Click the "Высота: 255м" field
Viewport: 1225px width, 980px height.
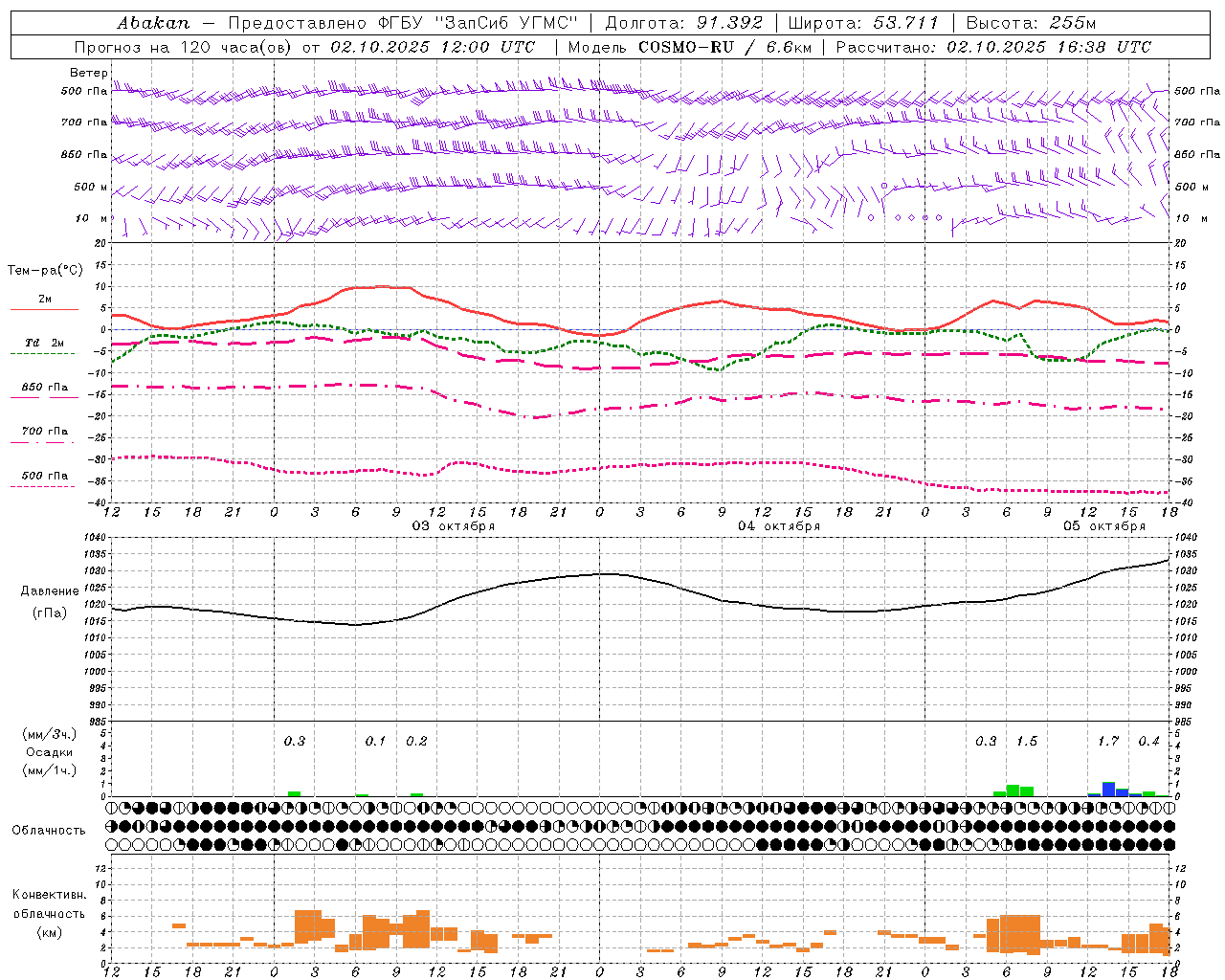(1031, 22)
